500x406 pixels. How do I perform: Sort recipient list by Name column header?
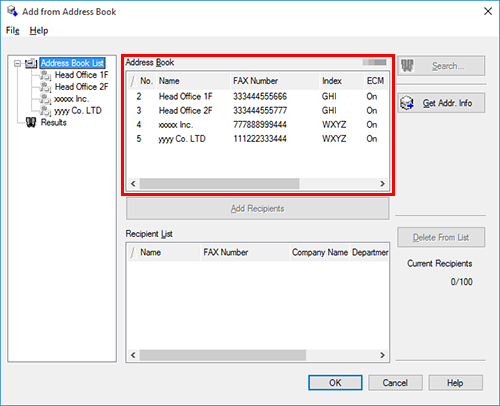click(x=164, y=252)
